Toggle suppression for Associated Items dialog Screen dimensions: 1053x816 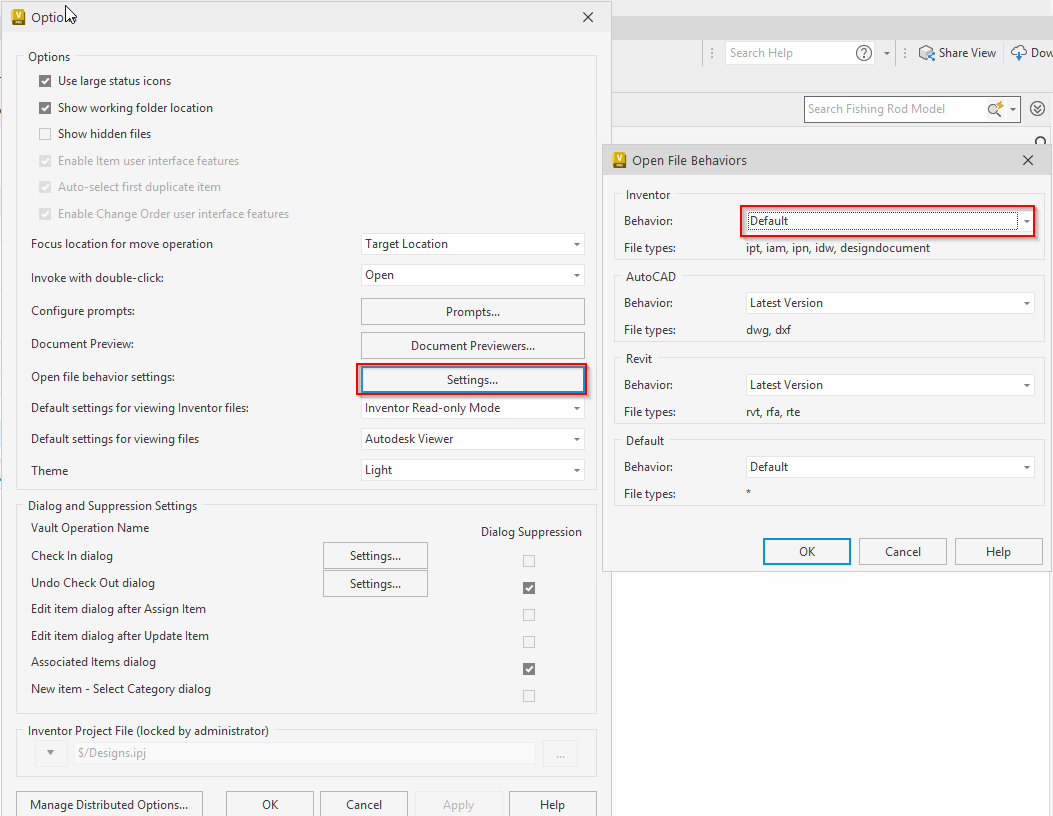pyautogui.click(x=528, y=668)
